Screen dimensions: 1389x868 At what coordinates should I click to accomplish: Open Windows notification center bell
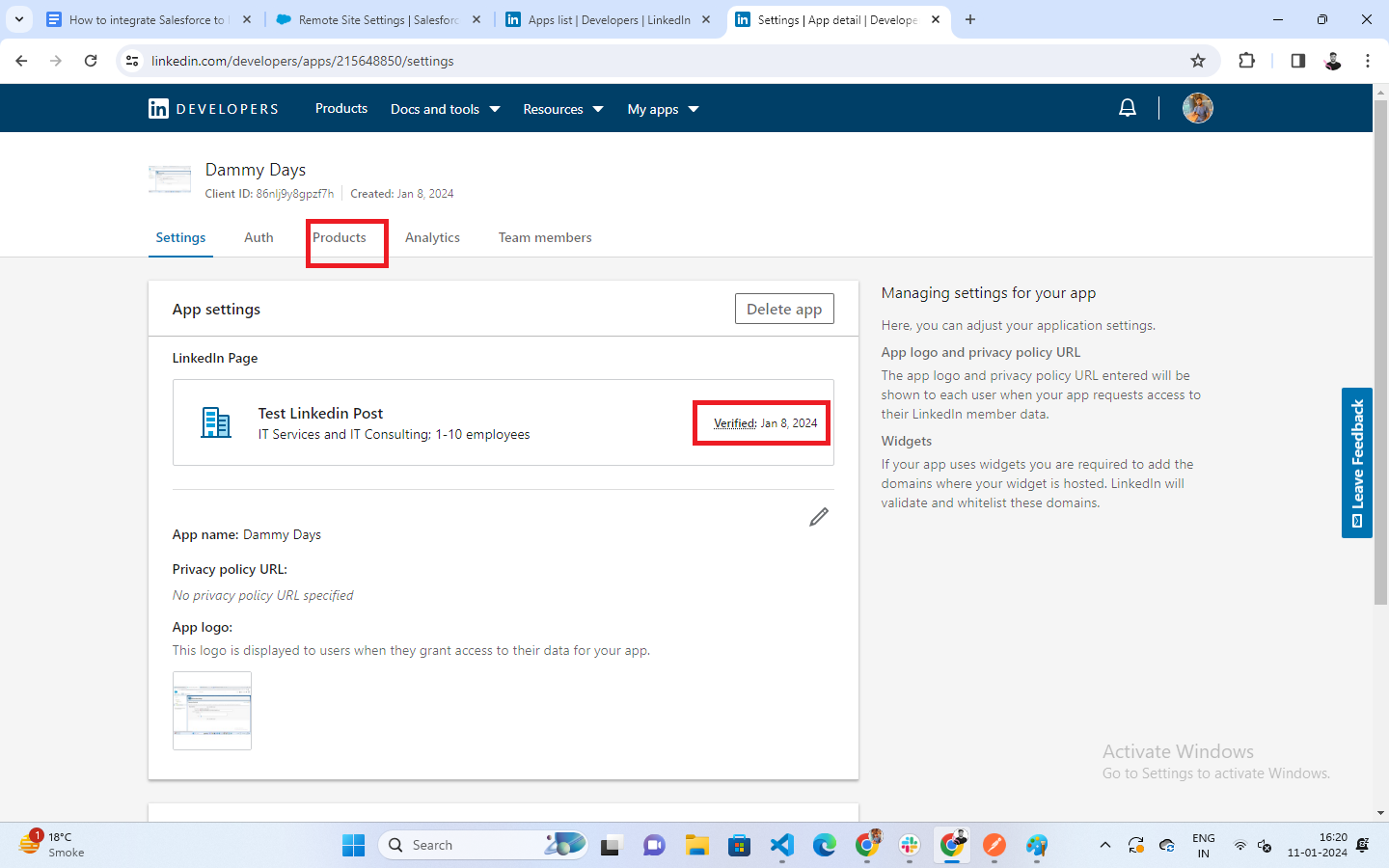pyautogui.click(x=1363, y=845)
